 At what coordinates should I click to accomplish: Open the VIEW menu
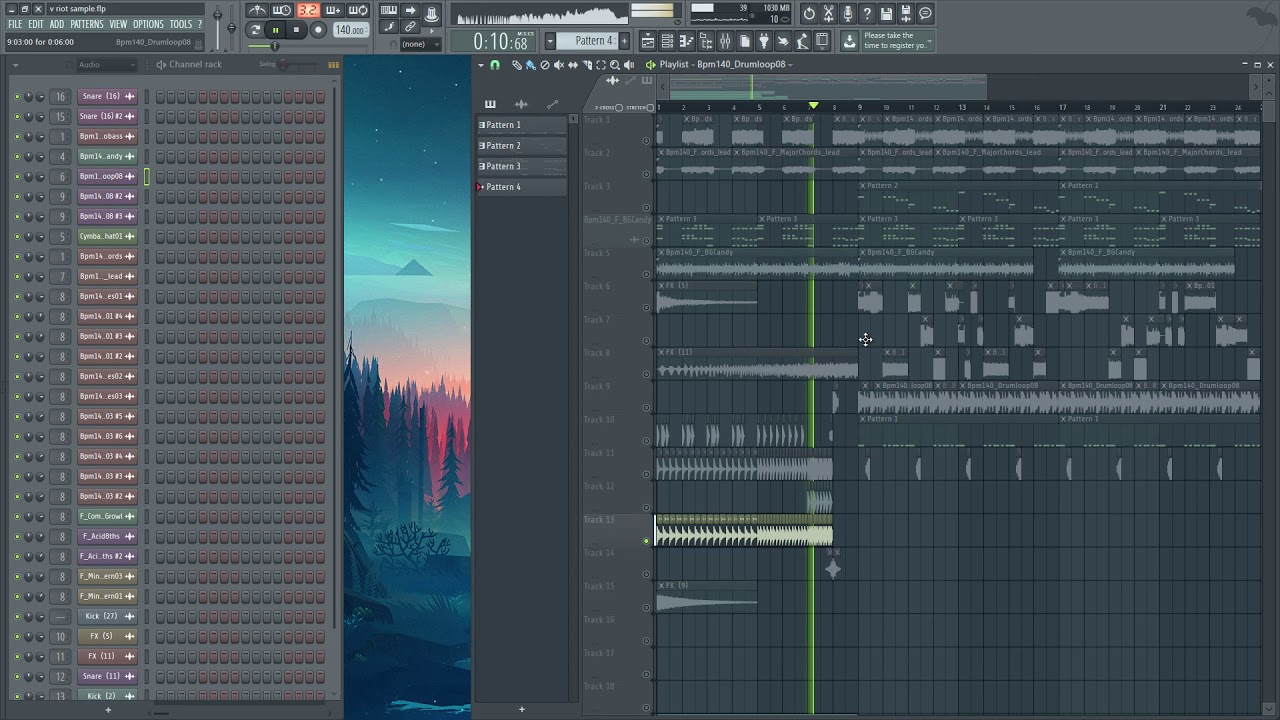(118, 24)
